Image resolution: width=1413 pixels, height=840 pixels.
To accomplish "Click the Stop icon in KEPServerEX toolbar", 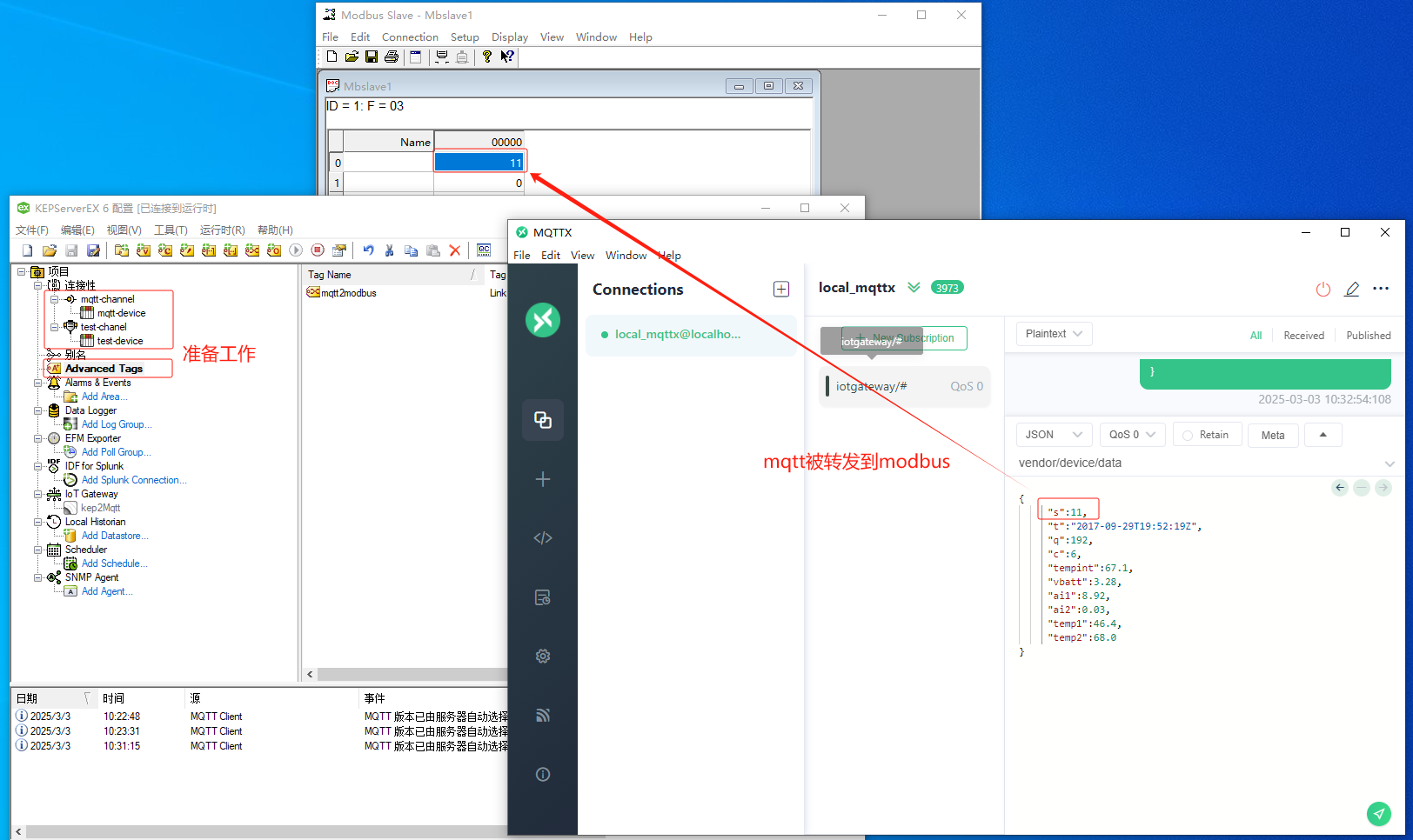I will 318,250.
